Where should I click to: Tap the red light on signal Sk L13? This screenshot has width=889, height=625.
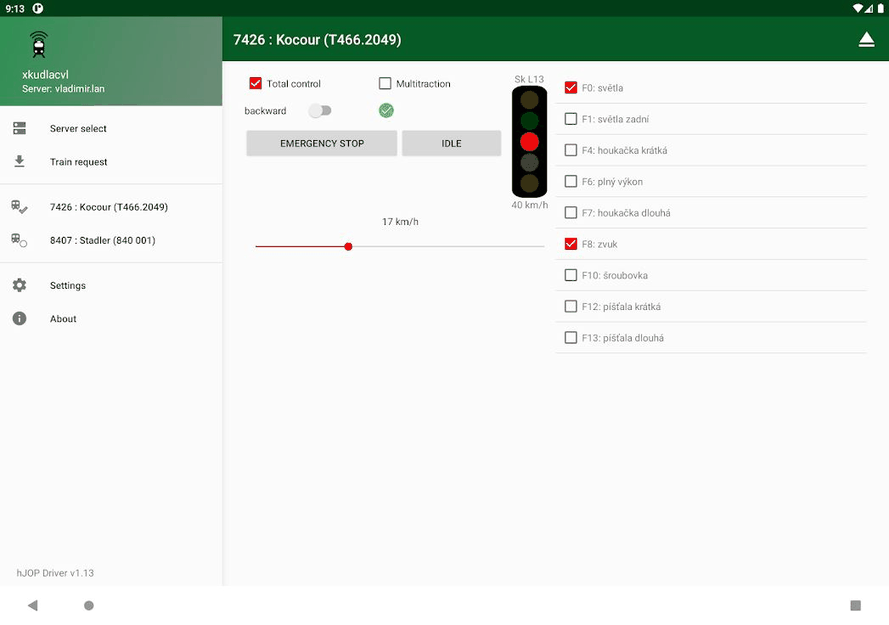(529, 142)
